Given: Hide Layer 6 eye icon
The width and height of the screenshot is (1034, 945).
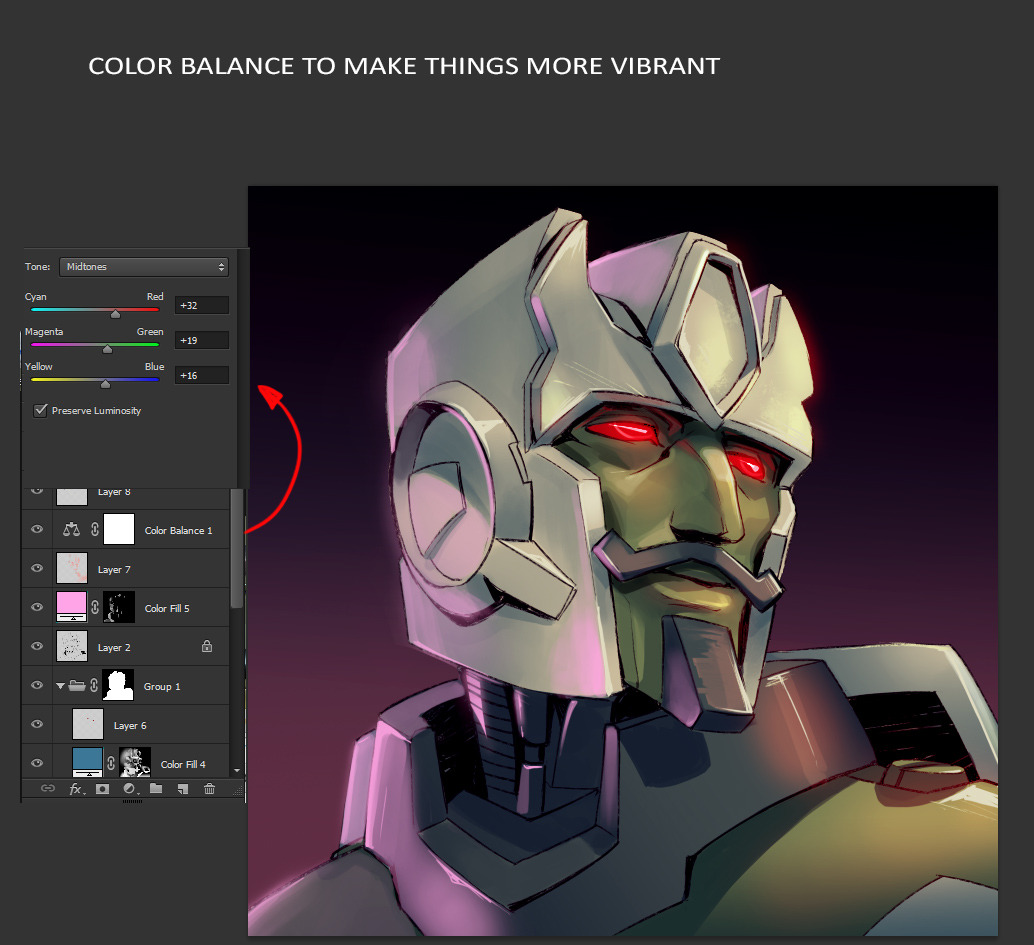Looking at the screenshot, I should click(x=37, y=723).
